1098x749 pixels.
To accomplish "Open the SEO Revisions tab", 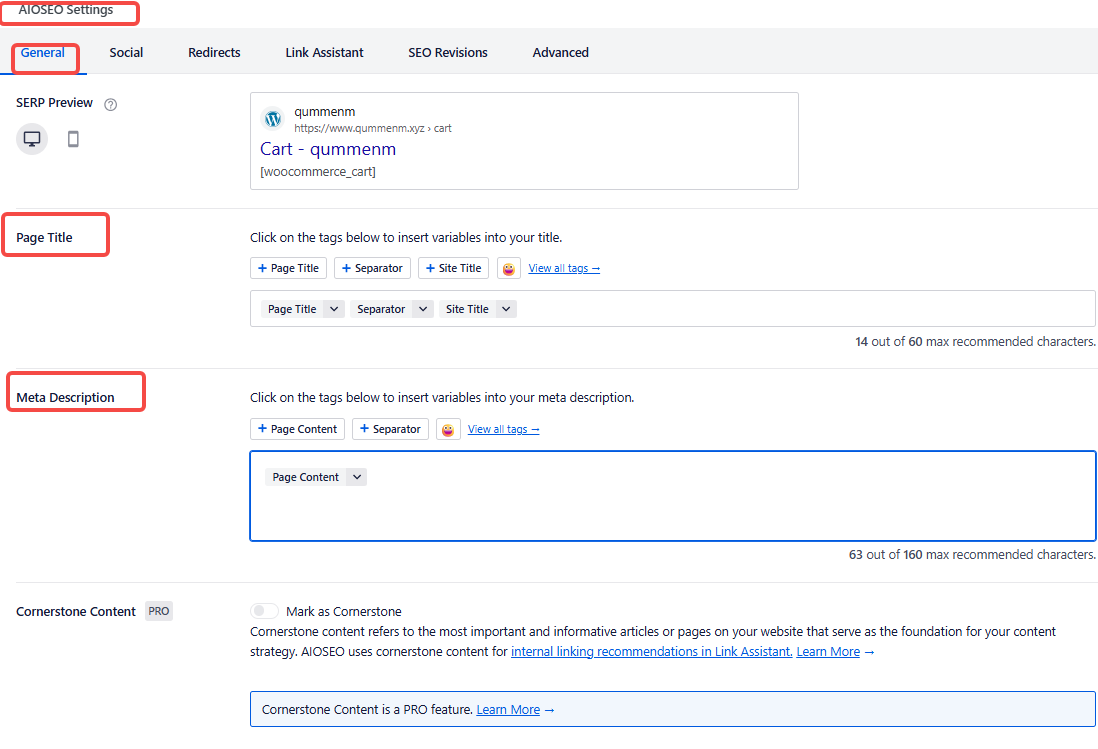I will click(447, 52).
